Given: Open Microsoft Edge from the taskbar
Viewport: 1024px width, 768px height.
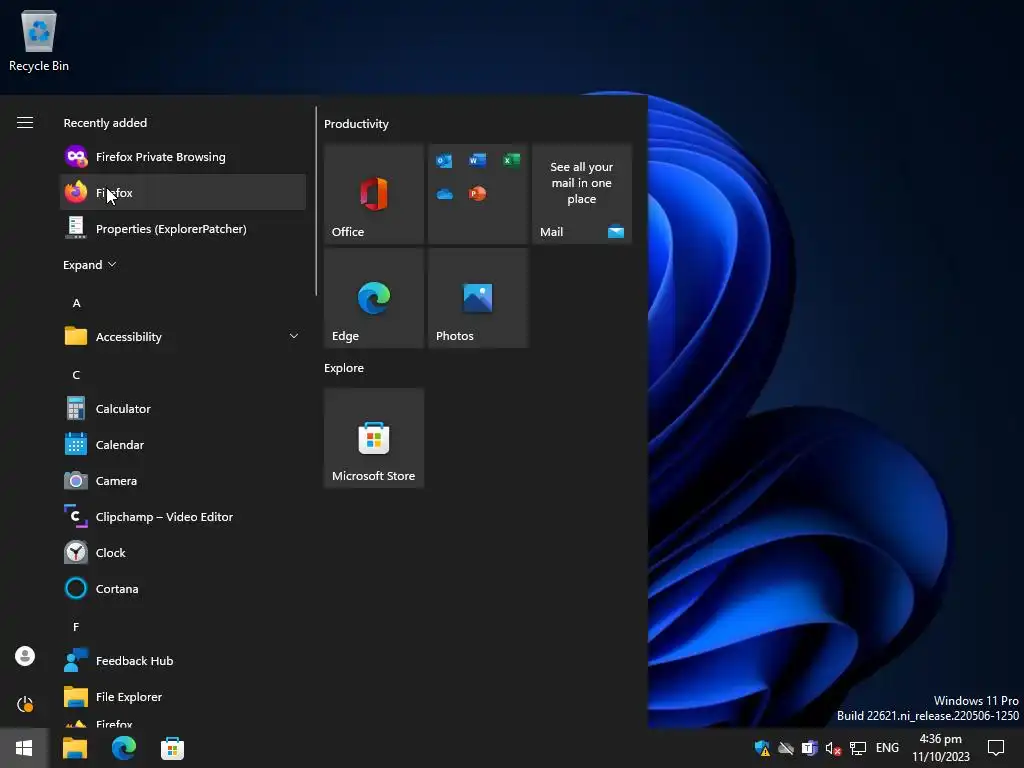Looking at the screenshot, I should pyautogui.click(x=123, y=748).
